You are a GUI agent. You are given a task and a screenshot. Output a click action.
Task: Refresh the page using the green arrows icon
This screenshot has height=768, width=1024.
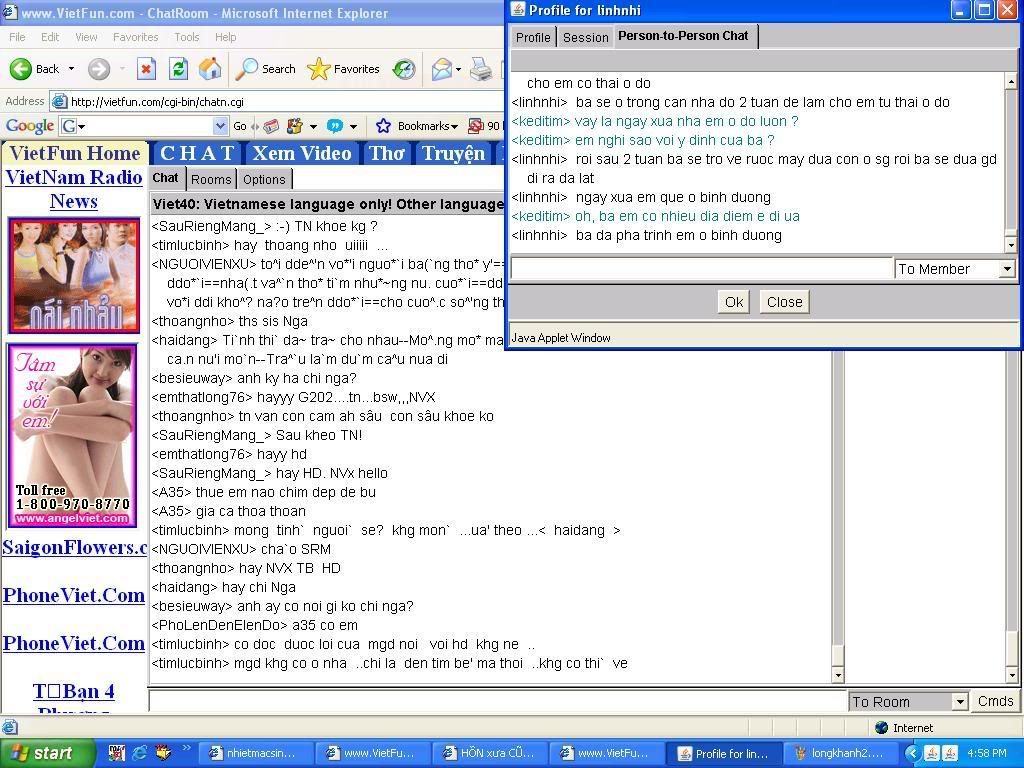178,69
